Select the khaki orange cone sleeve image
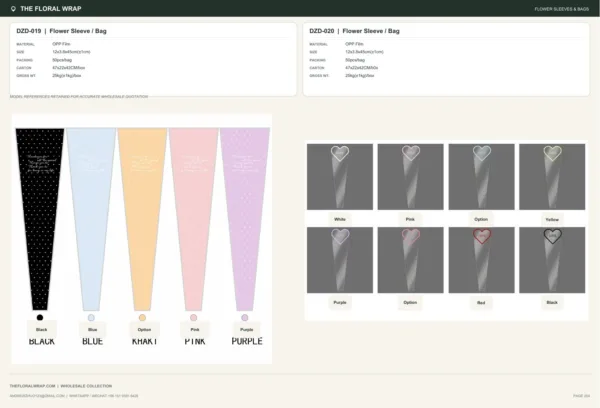600x408 pixels. point(142,219)
